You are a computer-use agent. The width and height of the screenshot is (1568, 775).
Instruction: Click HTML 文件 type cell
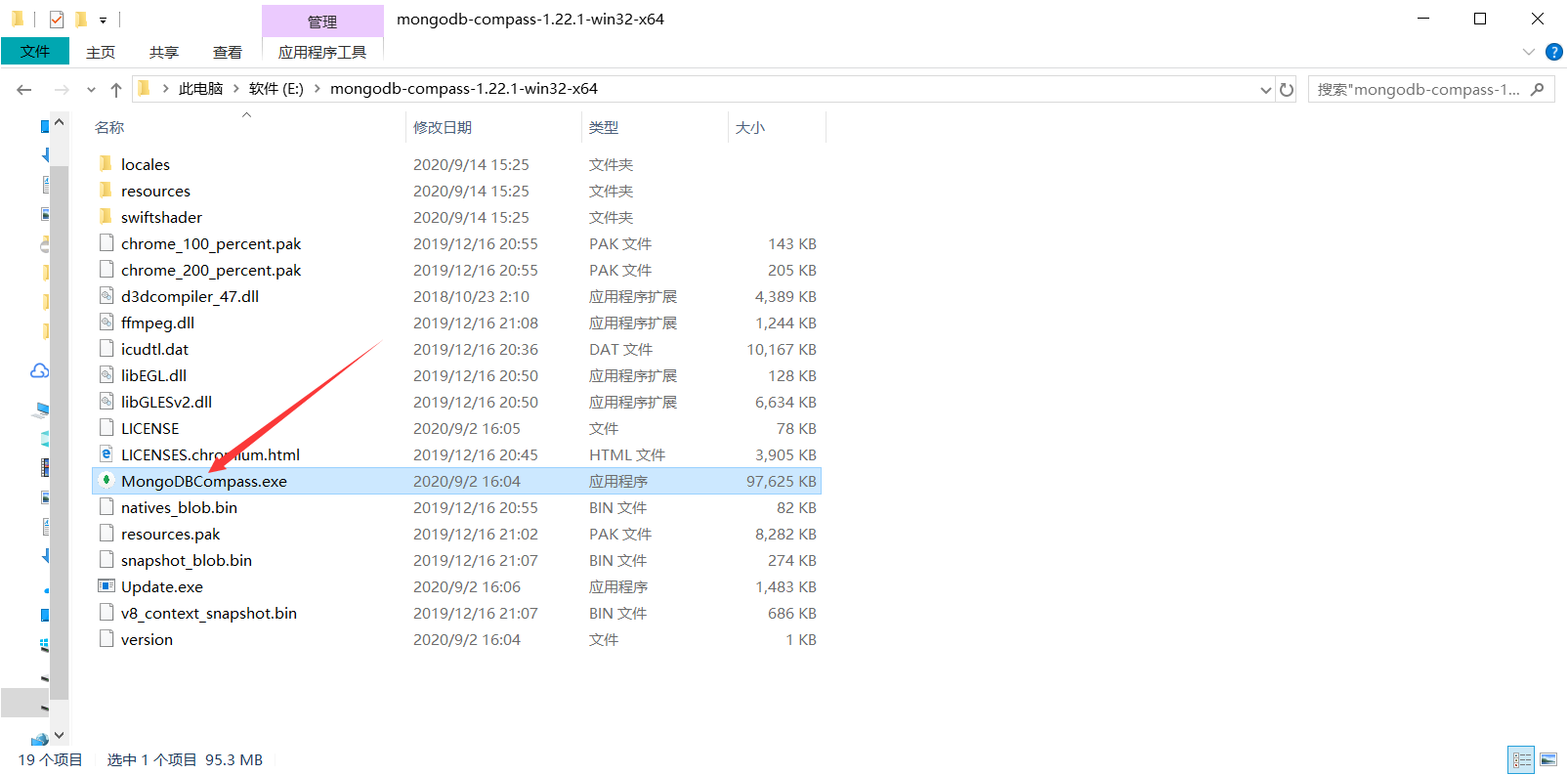click(627, 455)
